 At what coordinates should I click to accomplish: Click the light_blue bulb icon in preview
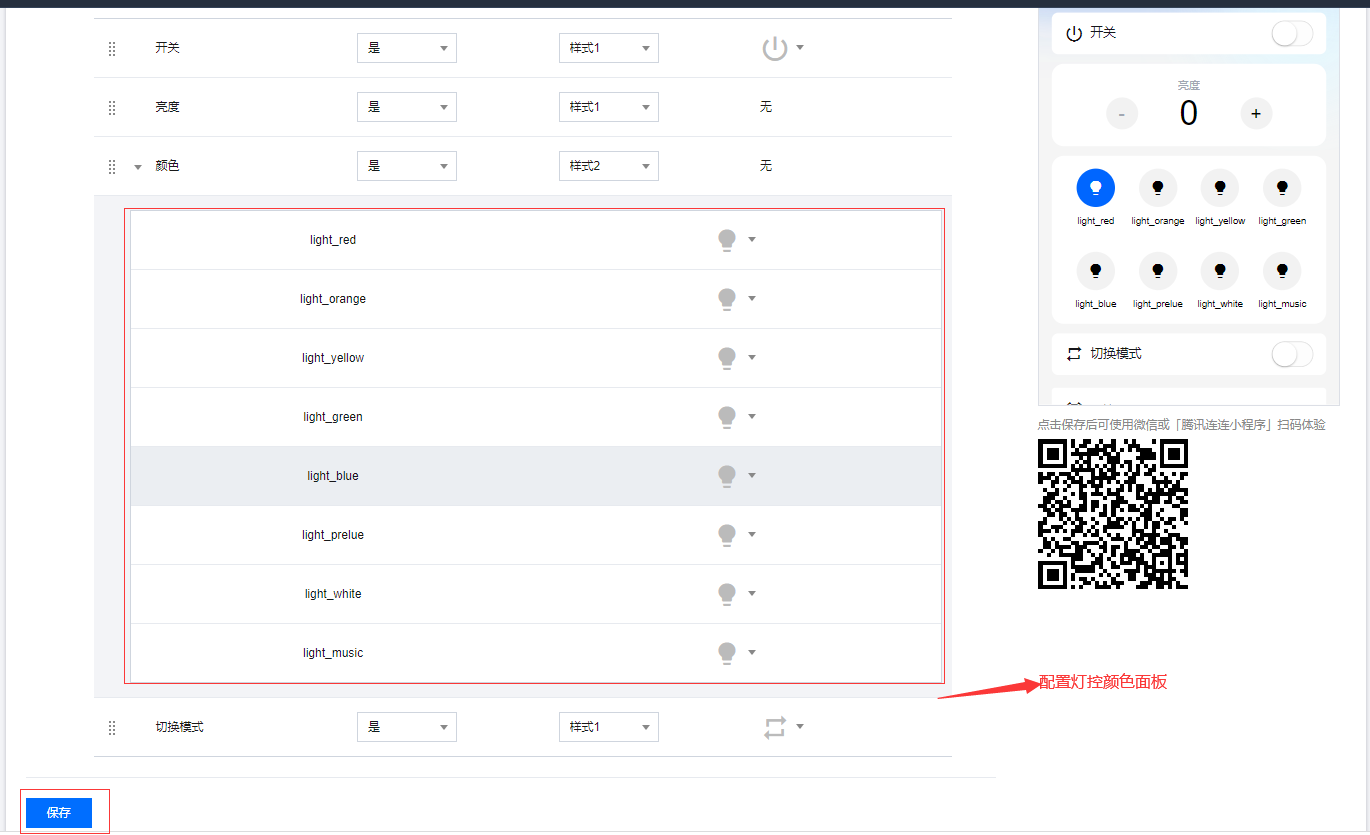click(x=1095, y=270)
